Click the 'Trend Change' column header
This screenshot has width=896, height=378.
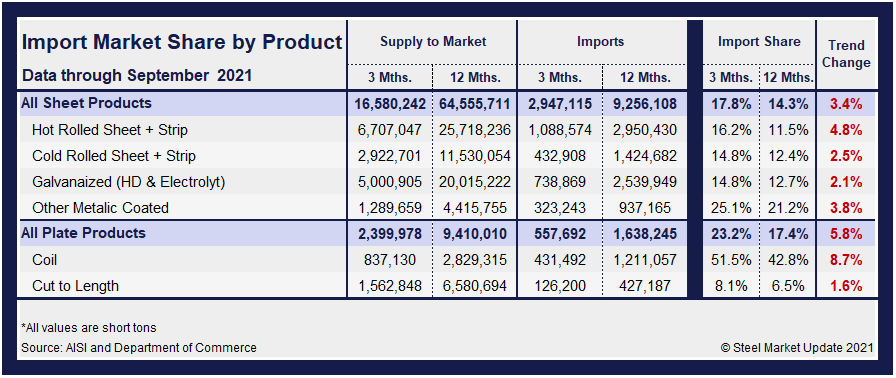click(846, 54)
